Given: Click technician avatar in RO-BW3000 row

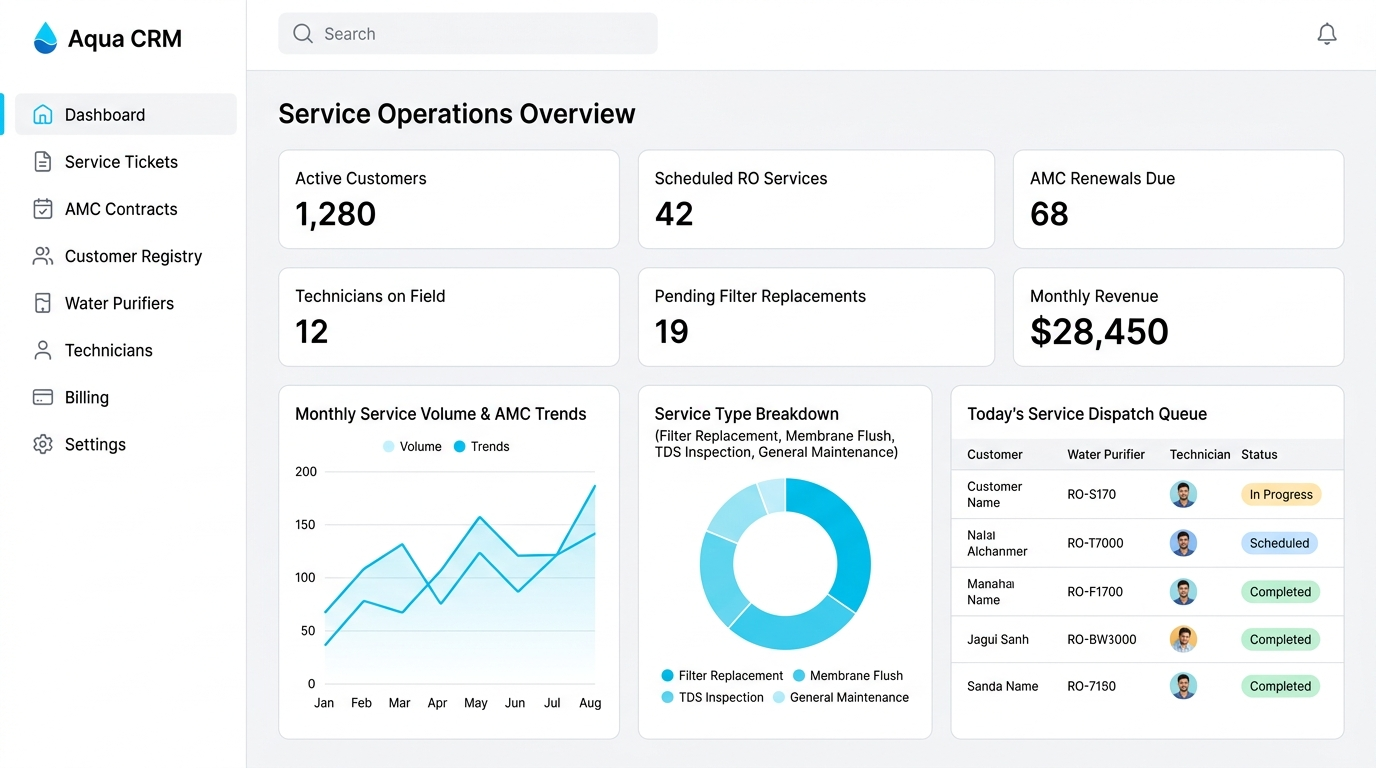Looking at the screenshot, I should [1183, 639].
